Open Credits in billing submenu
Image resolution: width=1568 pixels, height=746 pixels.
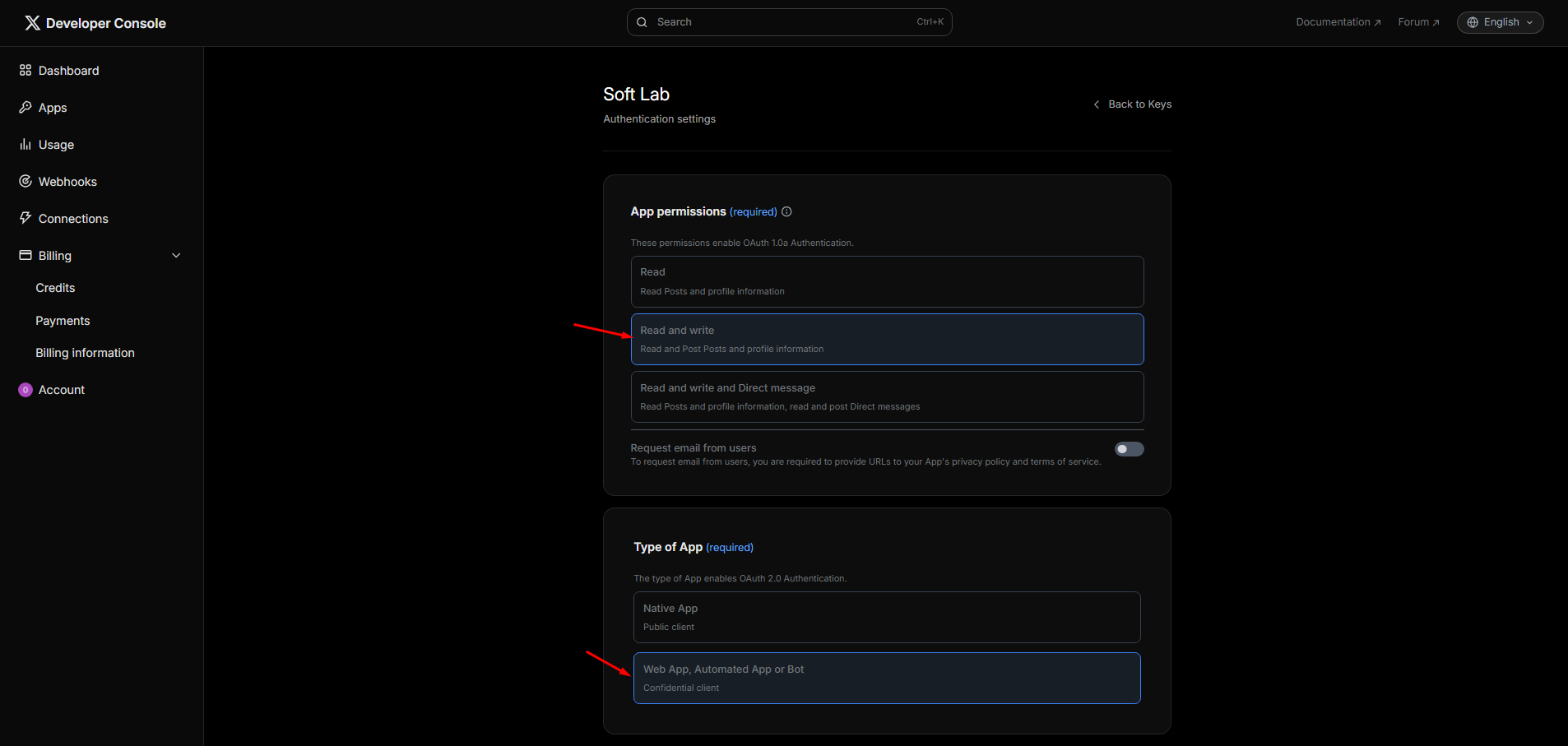coord(55,288)
